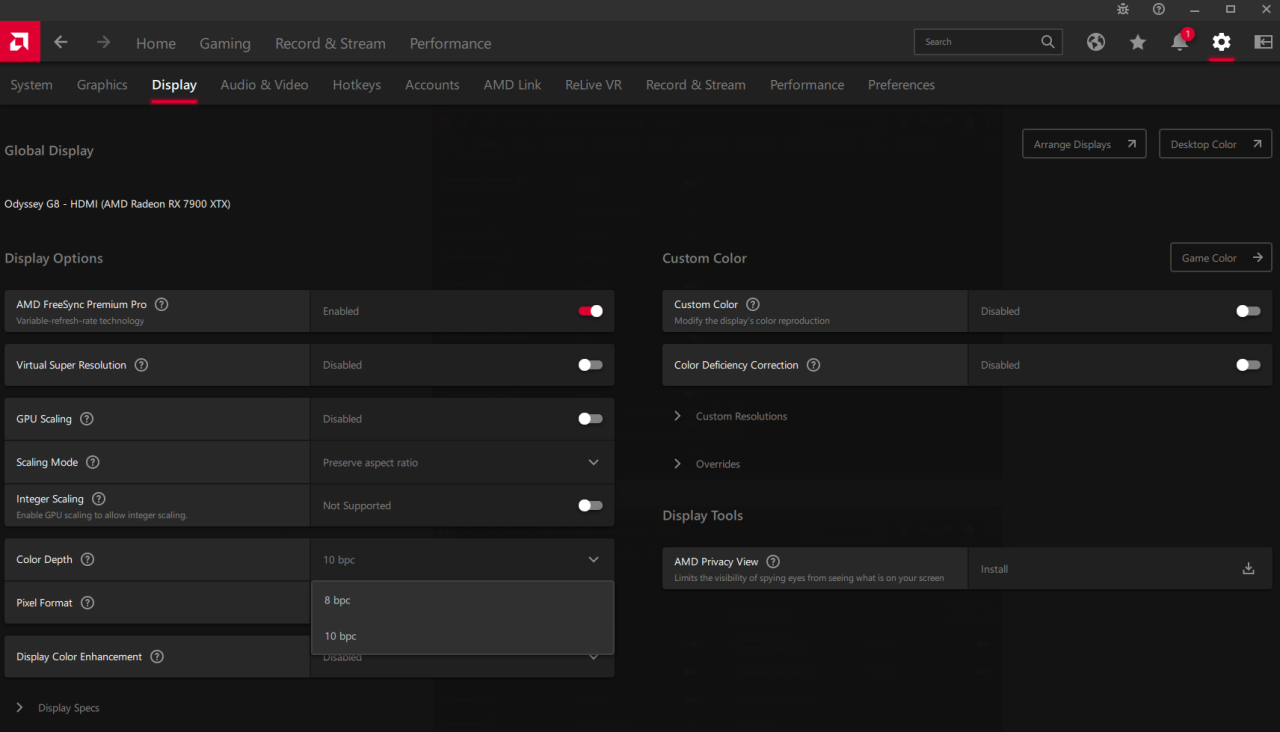Click the Arrange Displays button
Image resolution: width=1280 pixels, height=732 pixels.
(x=1084, y=144)
